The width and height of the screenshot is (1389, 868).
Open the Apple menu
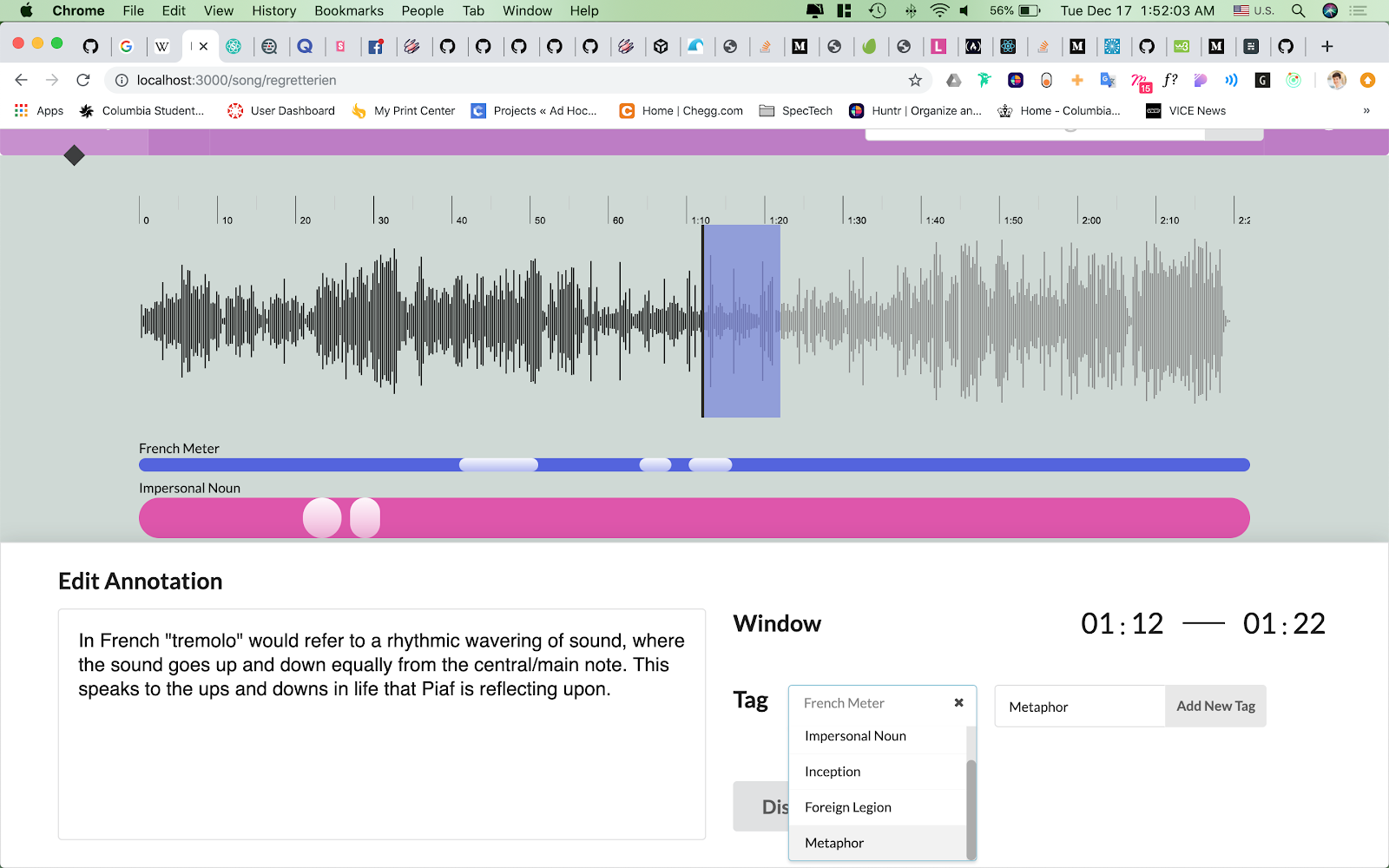tap(26, 10)
